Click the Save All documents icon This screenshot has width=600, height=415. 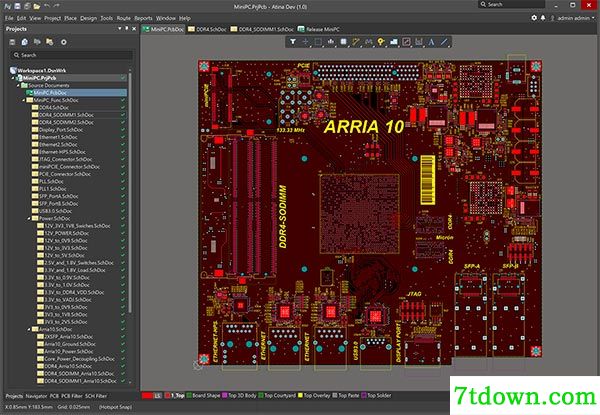[x=27, y=6]
